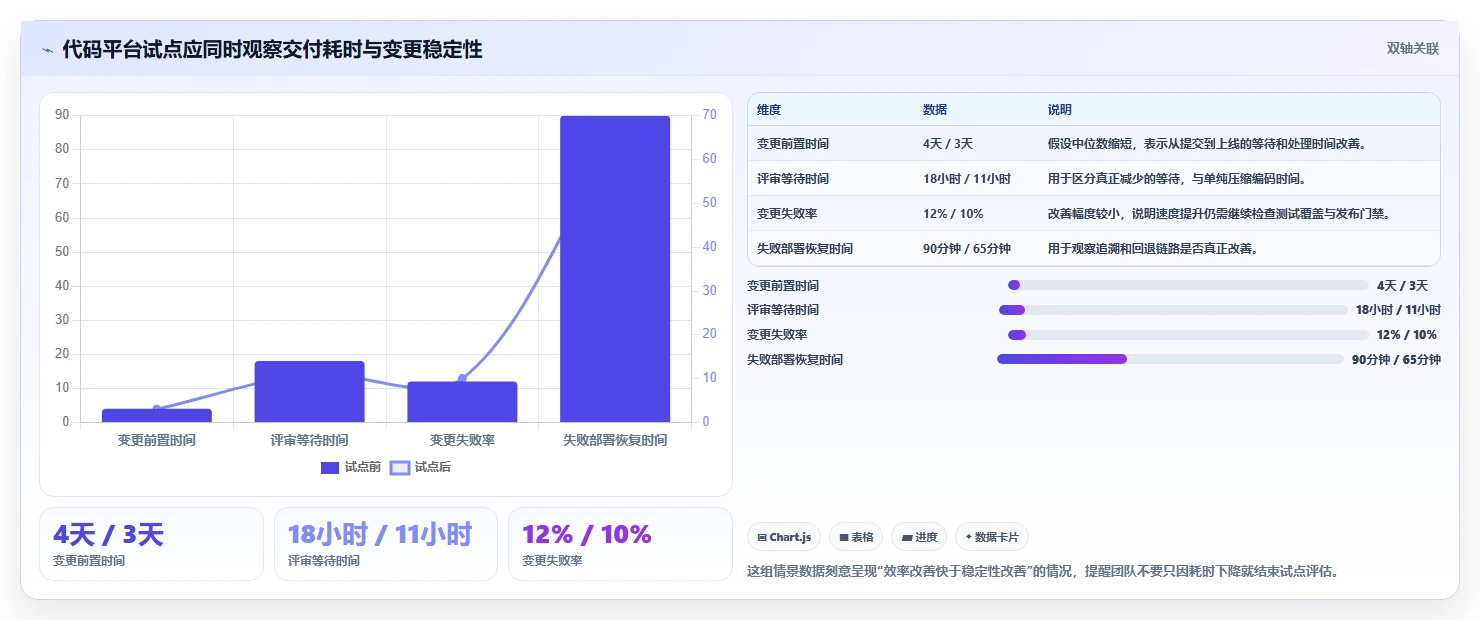This screenshot has width=1480, height=620.
Task: Click table cell 4天 / 3天
Action: coord(948,144)
